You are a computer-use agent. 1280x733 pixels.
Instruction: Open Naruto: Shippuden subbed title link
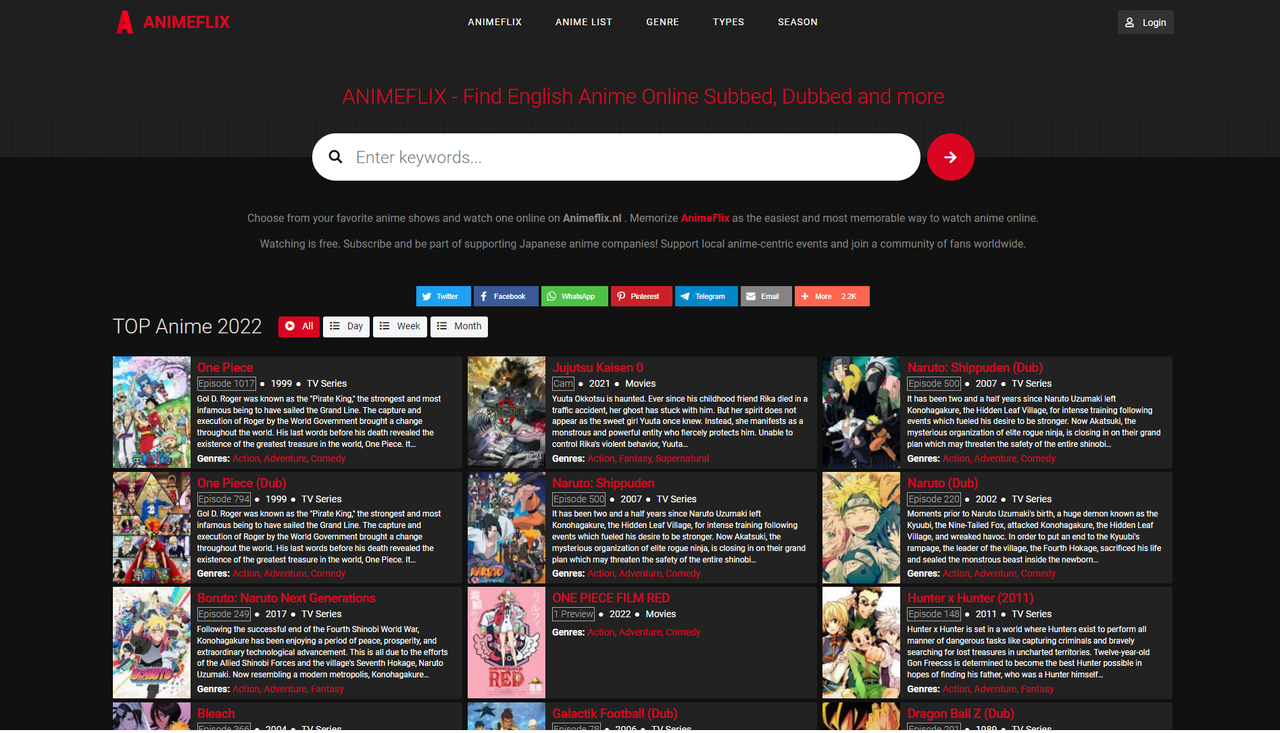tap(603, 483)
